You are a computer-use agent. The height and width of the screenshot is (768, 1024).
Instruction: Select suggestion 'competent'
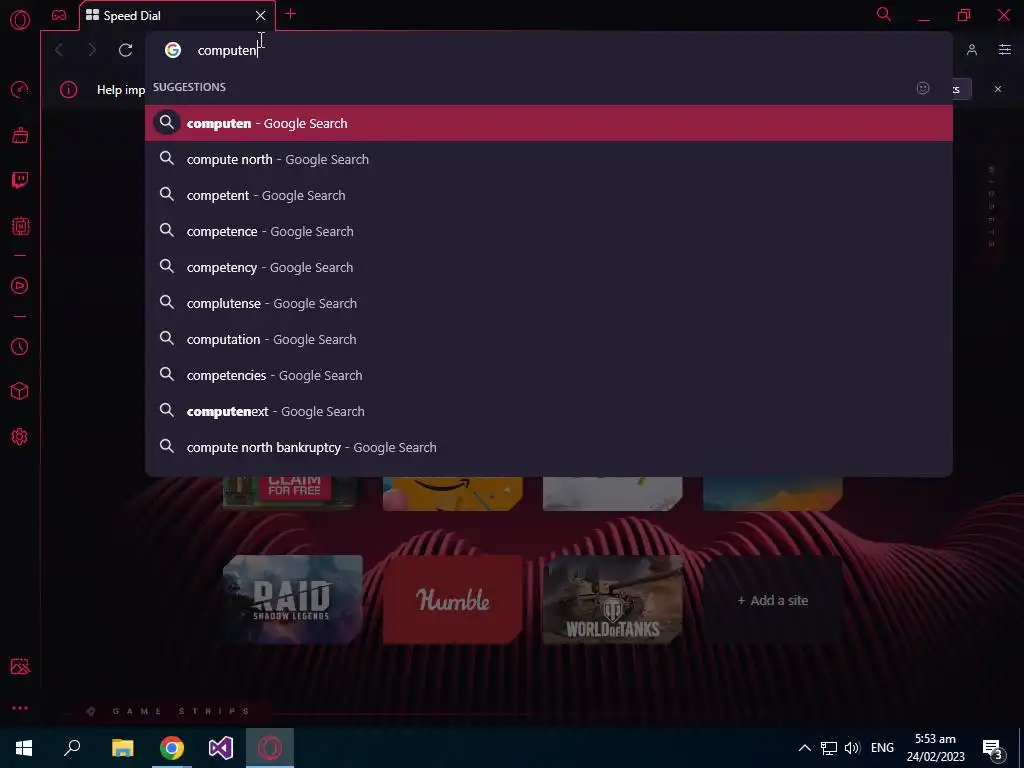[549, 195]
